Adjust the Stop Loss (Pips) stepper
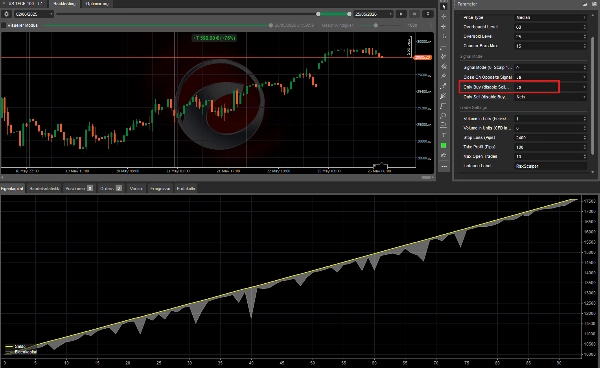This screenshot has height=368, width=600. point(584,138)
